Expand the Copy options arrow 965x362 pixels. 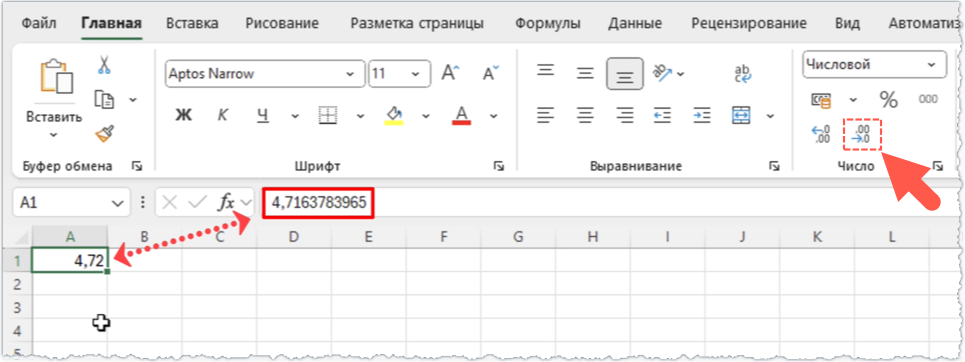pos(133,100)
